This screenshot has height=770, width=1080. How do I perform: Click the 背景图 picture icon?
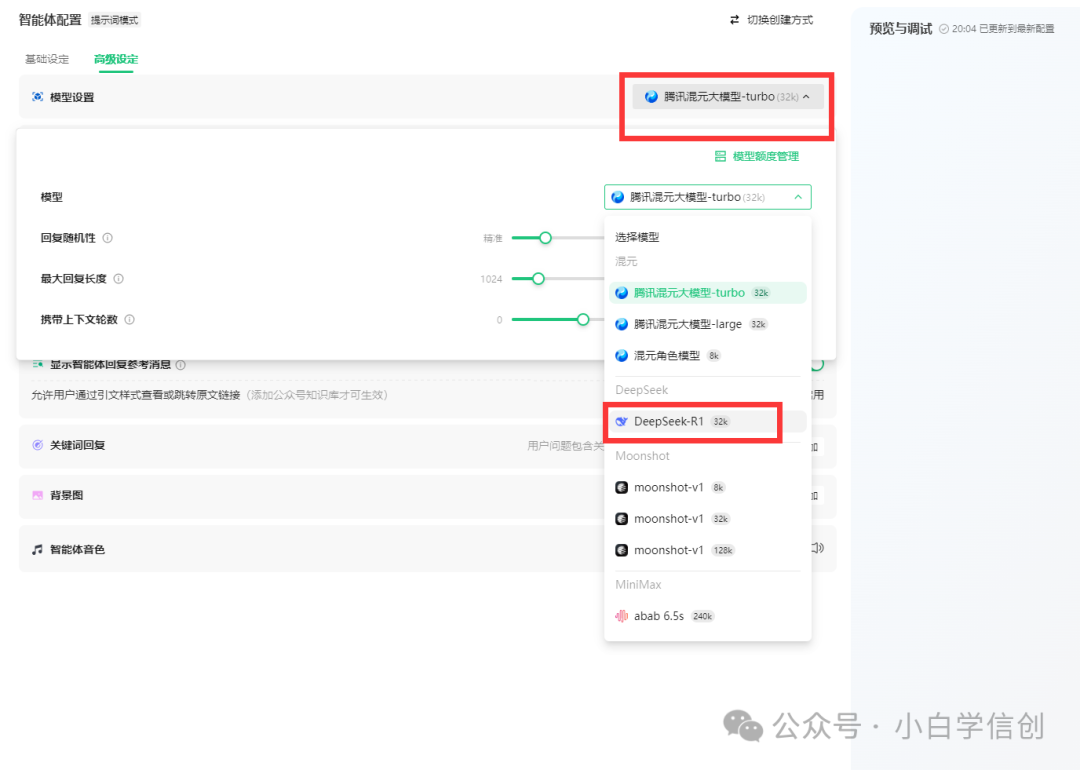[x=38, y=495]
